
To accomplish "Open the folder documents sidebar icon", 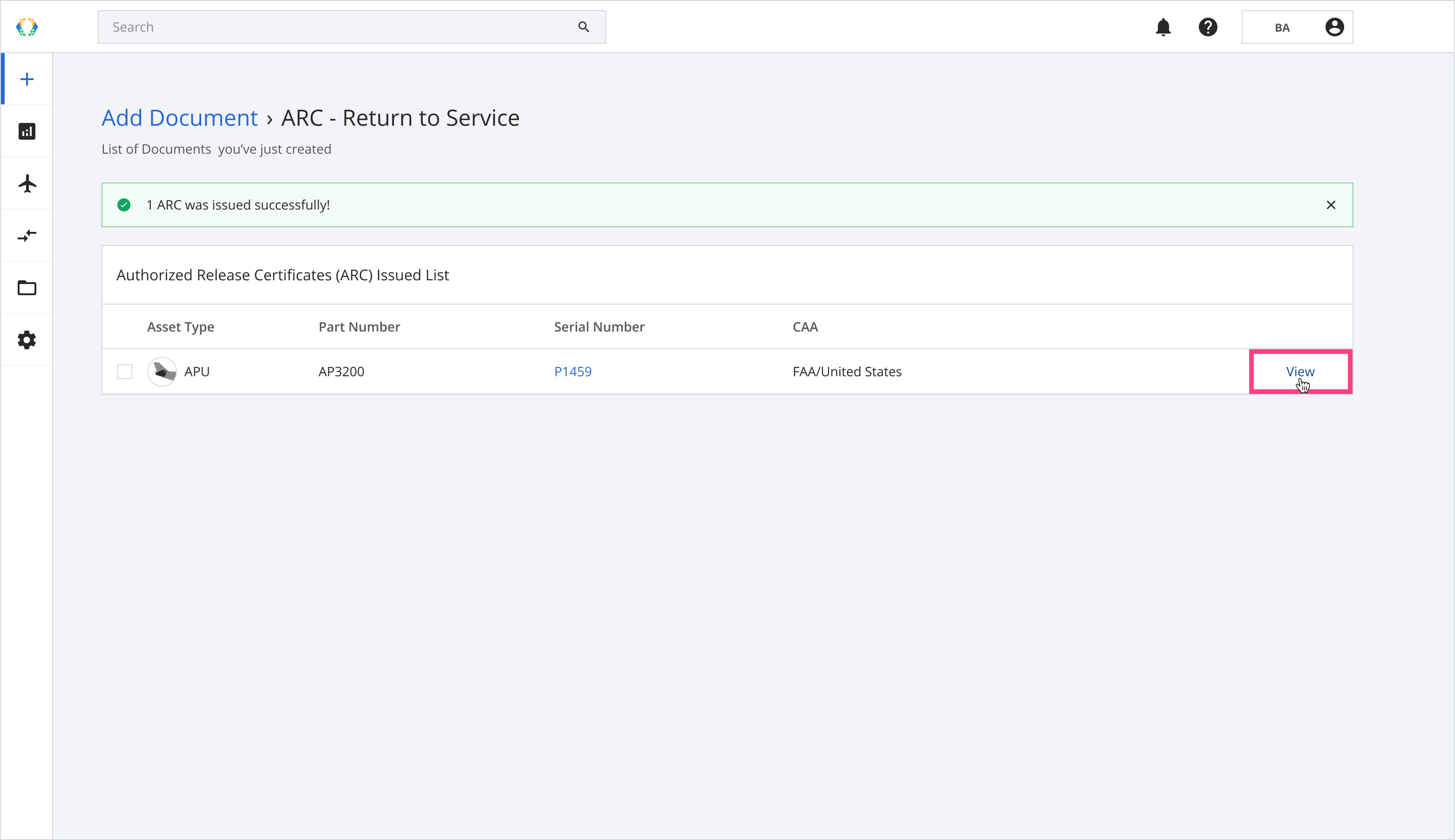I will [27, 287].
